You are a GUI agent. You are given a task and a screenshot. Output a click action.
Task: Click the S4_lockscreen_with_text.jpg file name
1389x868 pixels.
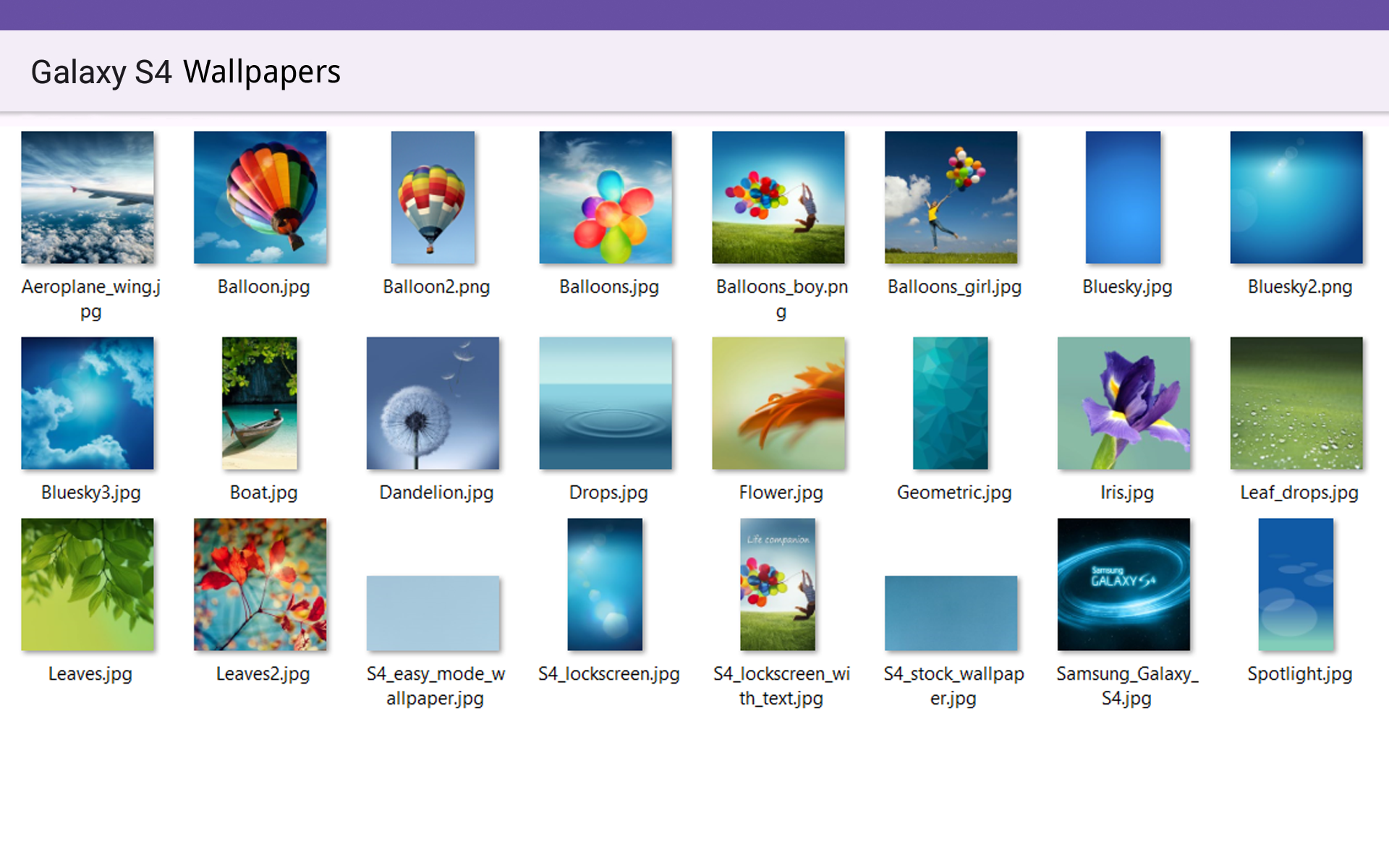(781, 686)
